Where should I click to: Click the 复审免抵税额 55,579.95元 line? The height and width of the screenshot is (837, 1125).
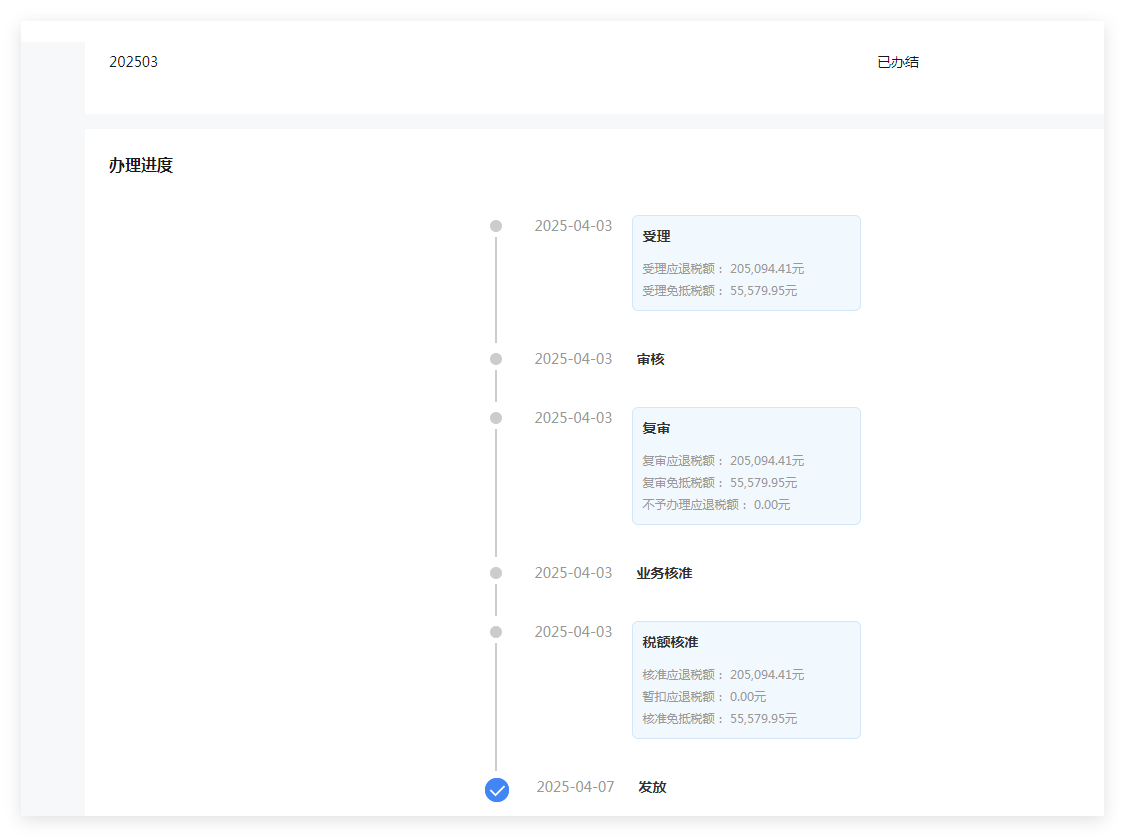point(720,483)
